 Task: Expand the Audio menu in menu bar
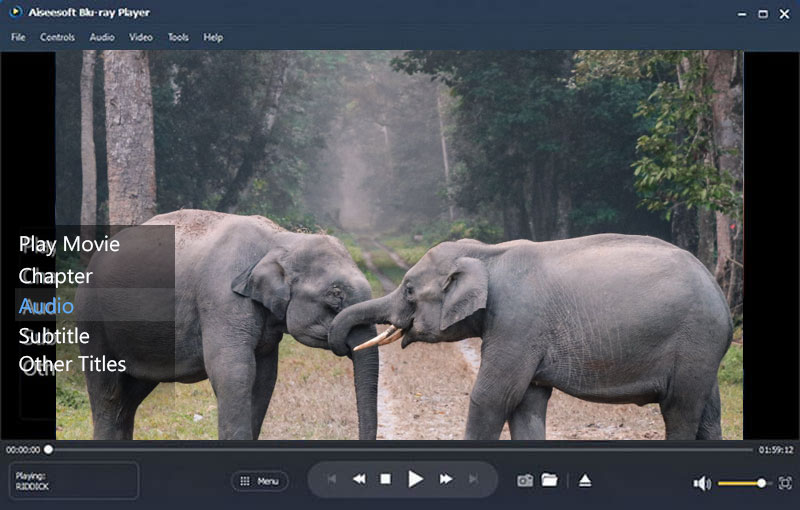pos(102,37)
